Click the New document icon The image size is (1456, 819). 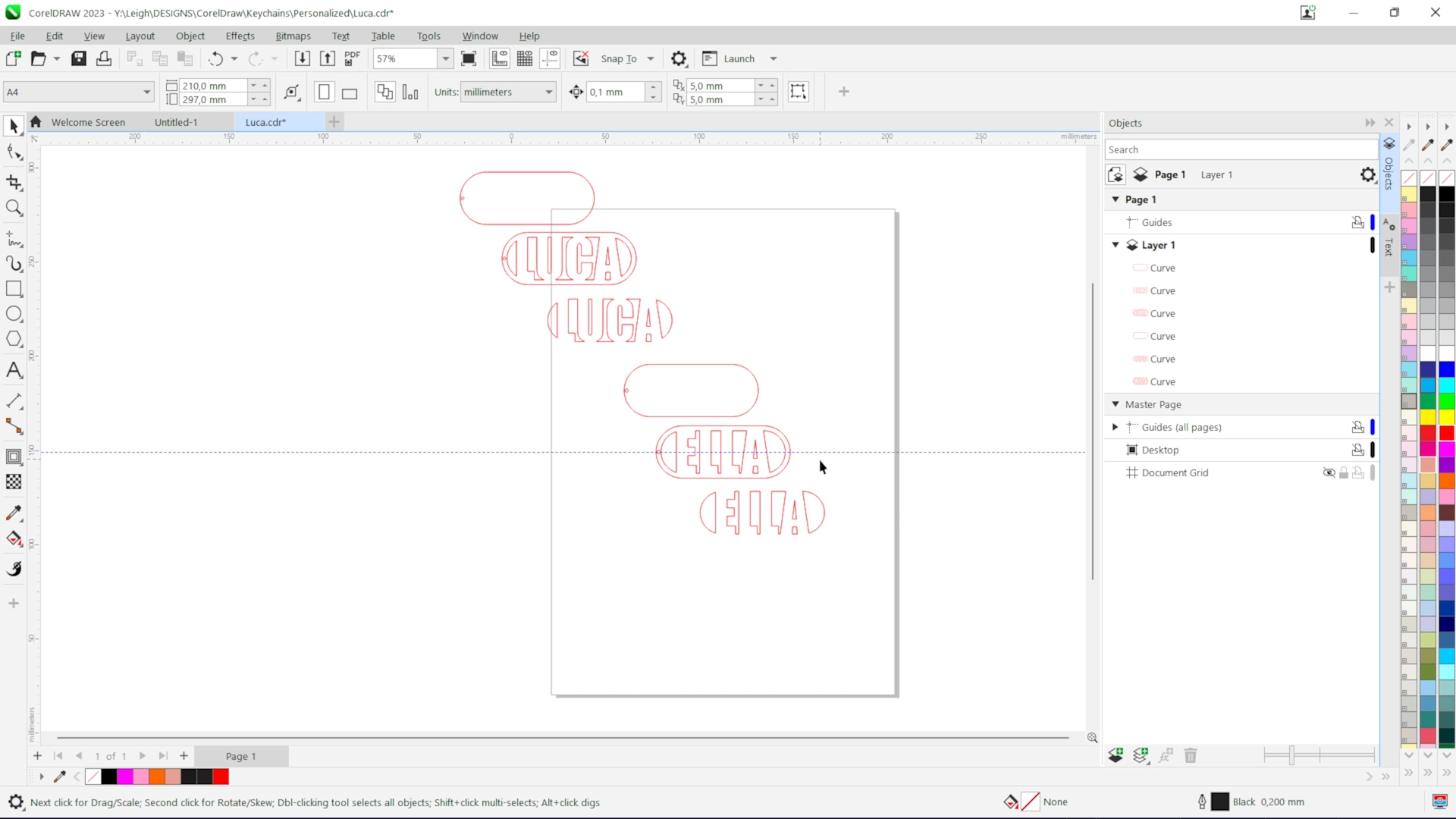pos(13,58)
